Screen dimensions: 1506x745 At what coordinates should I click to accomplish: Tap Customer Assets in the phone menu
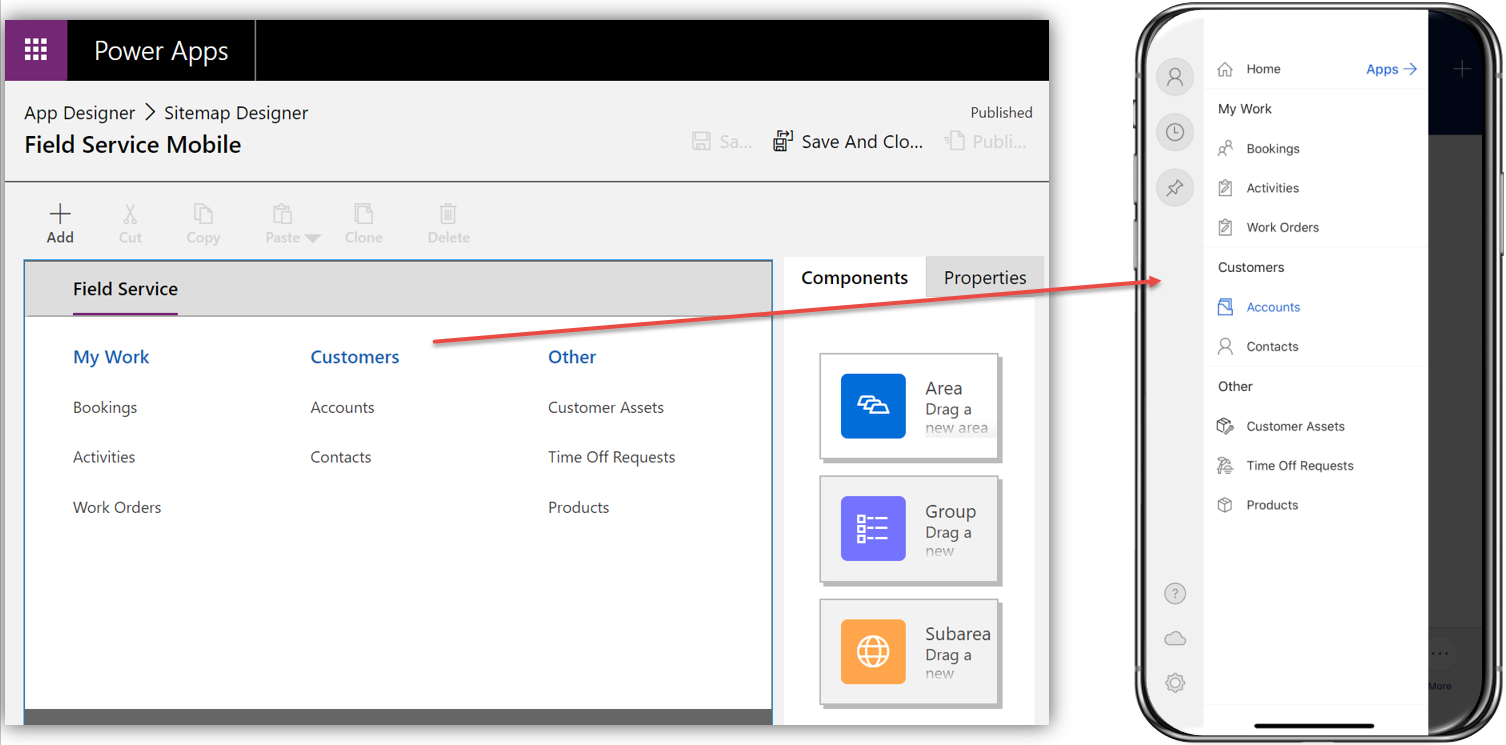[x=1295, y=426]
